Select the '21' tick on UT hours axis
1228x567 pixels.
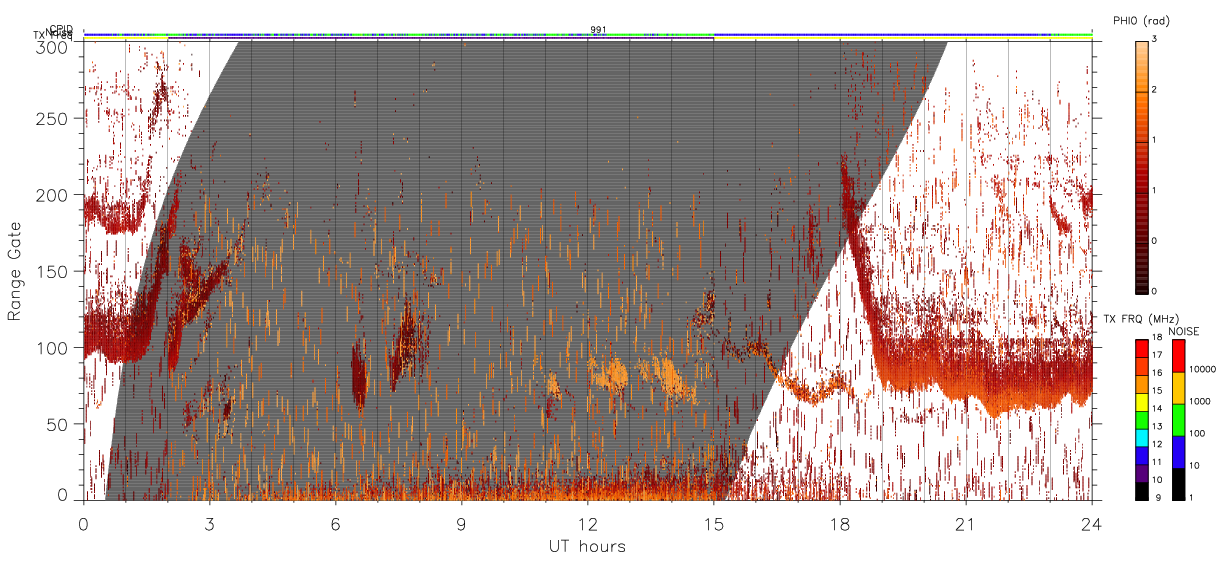[966, 523]
